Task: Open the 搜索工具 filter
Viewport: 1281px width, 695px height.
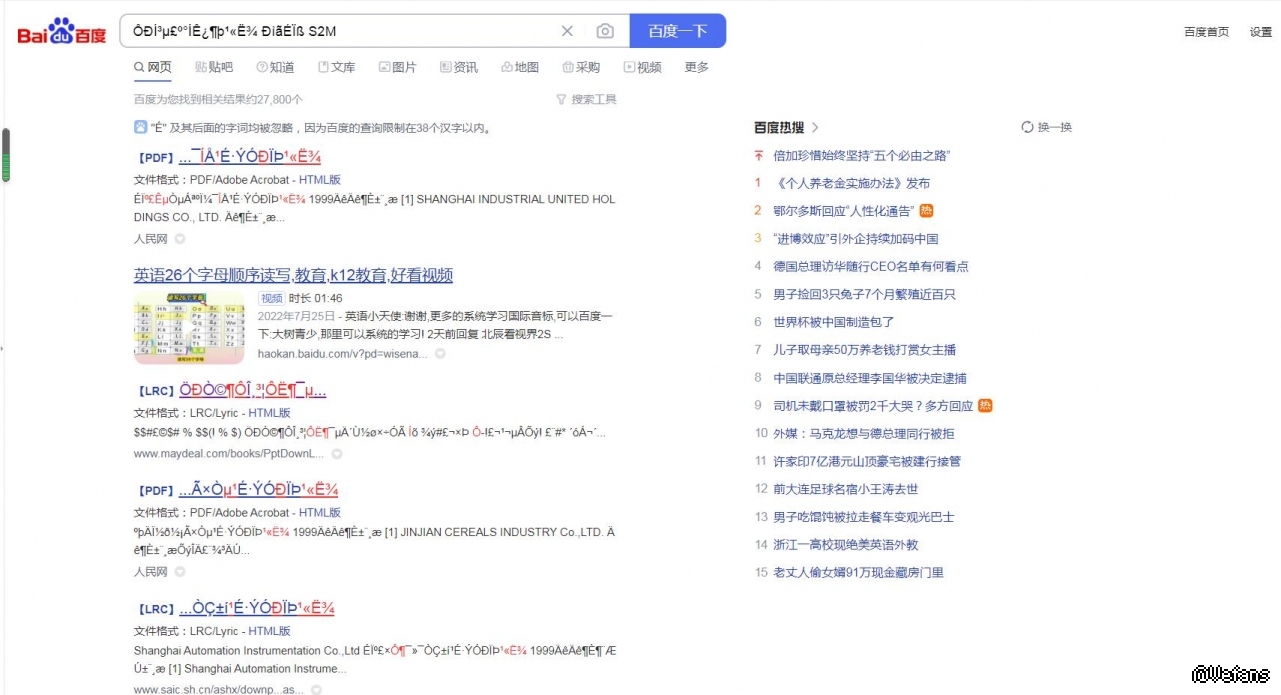Action: [586, 99]
